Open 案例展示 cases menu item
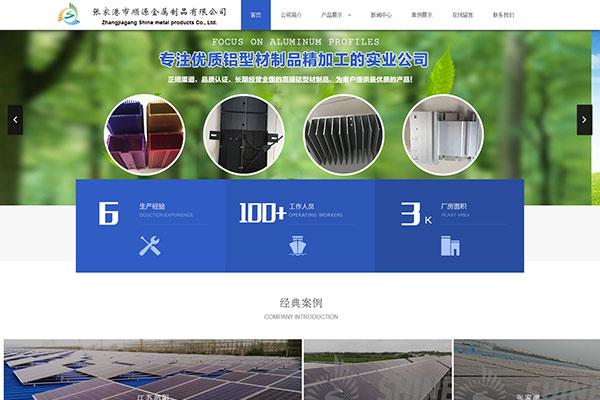This screenshot has height=400, width=600. coord(422,15)
